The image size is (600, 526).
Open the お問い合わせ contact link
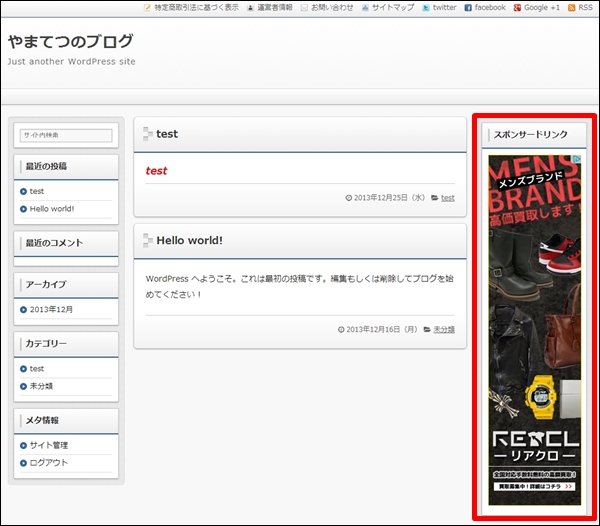332,7
